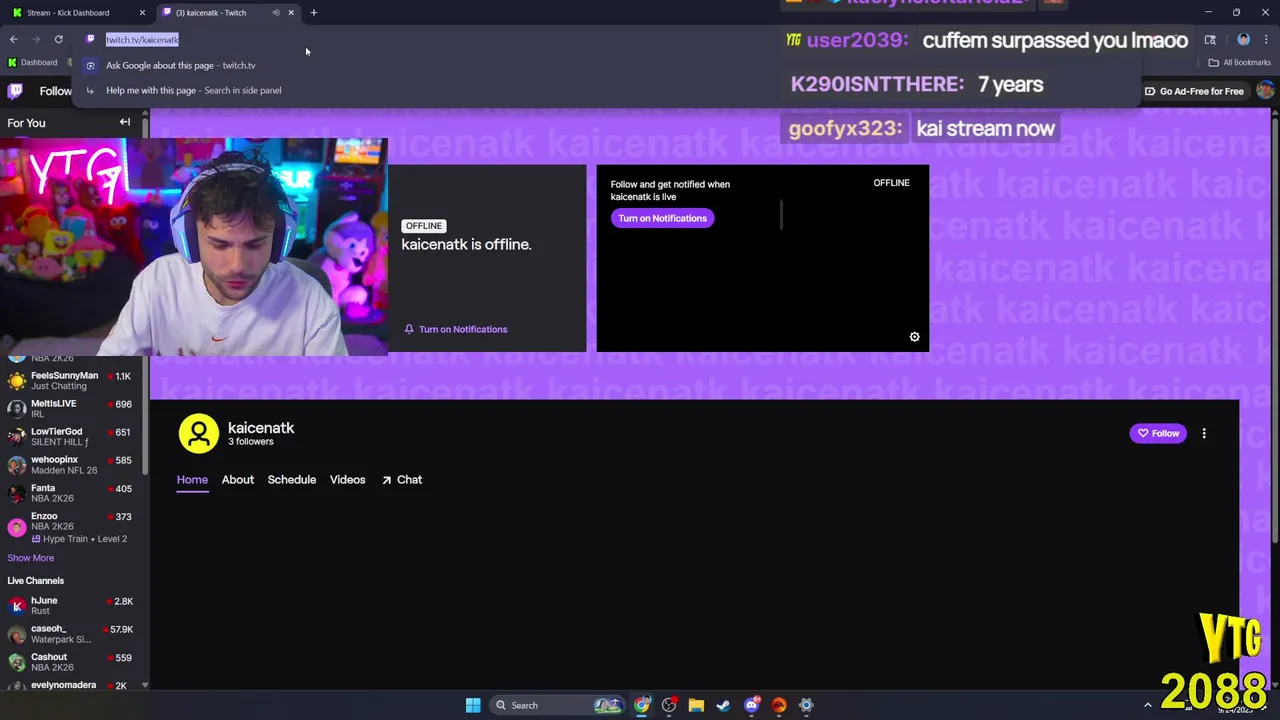Collapse the For You sidebar arrow
This screenshot has width=1280, height=720.
pyautogui.click(x=125, y=122)
